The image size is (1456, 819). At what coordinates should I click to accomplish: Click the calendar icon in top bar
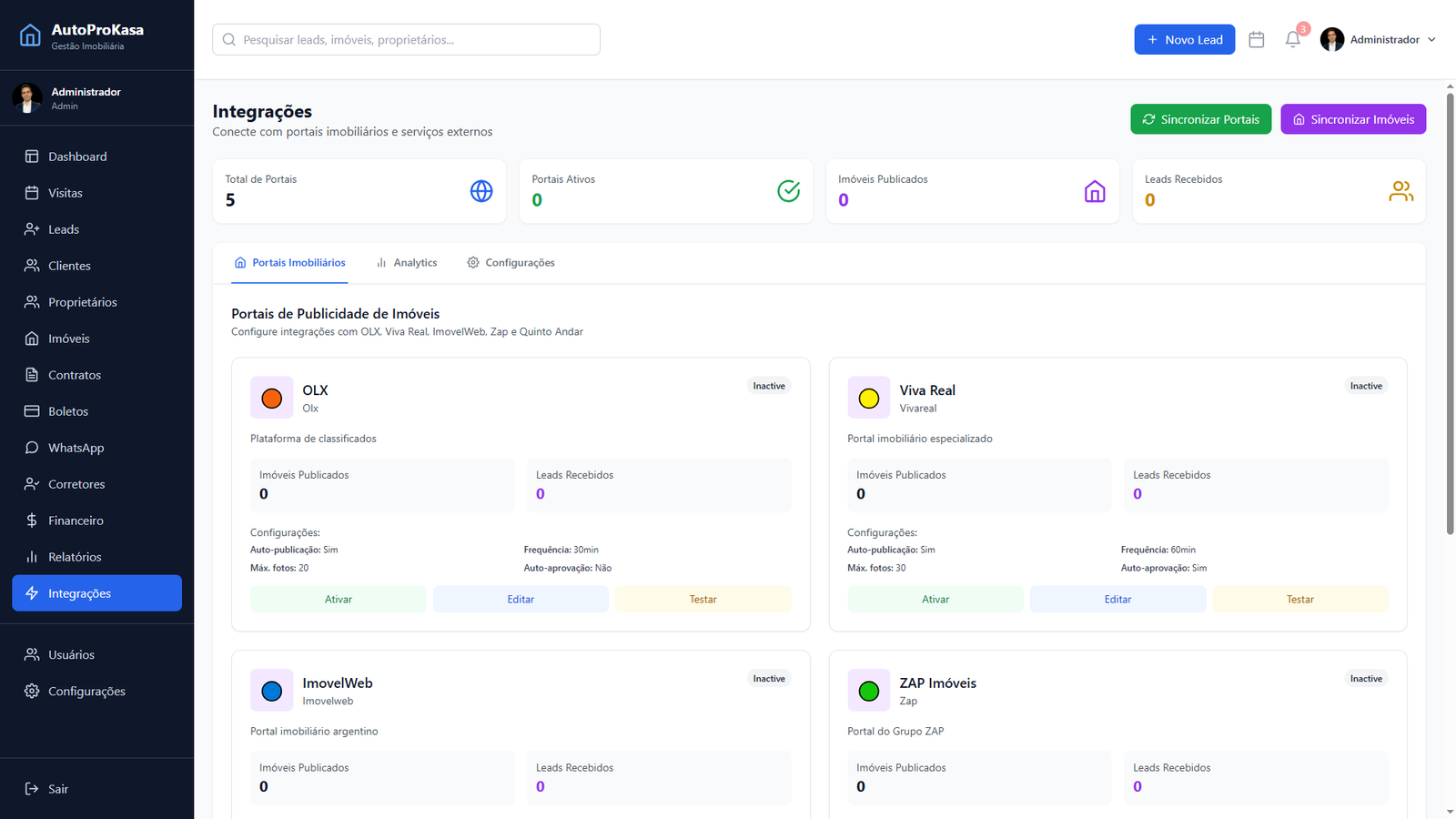click(x=1257, y=40)
